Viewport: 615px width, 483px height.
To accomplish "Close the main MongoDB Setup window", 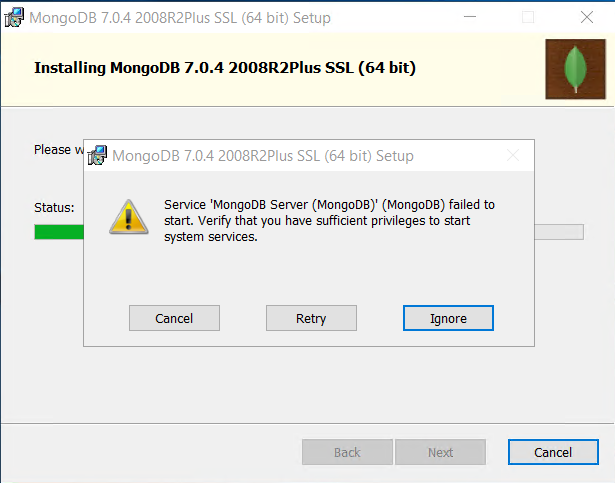I will click(x=586, y=17).
